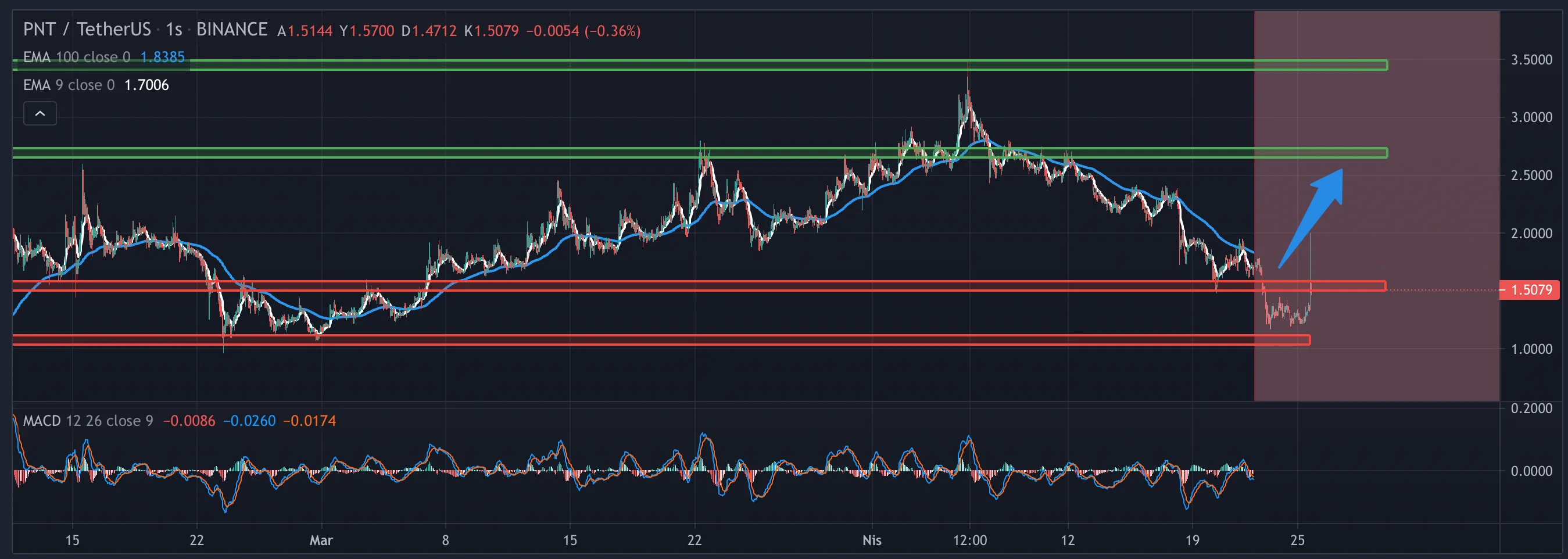Image resolution: width=1568 pixels, height=559 pixels.
Task: Click the 8 date on time axis
Action: pyautogui.click(x=446, y=540)
